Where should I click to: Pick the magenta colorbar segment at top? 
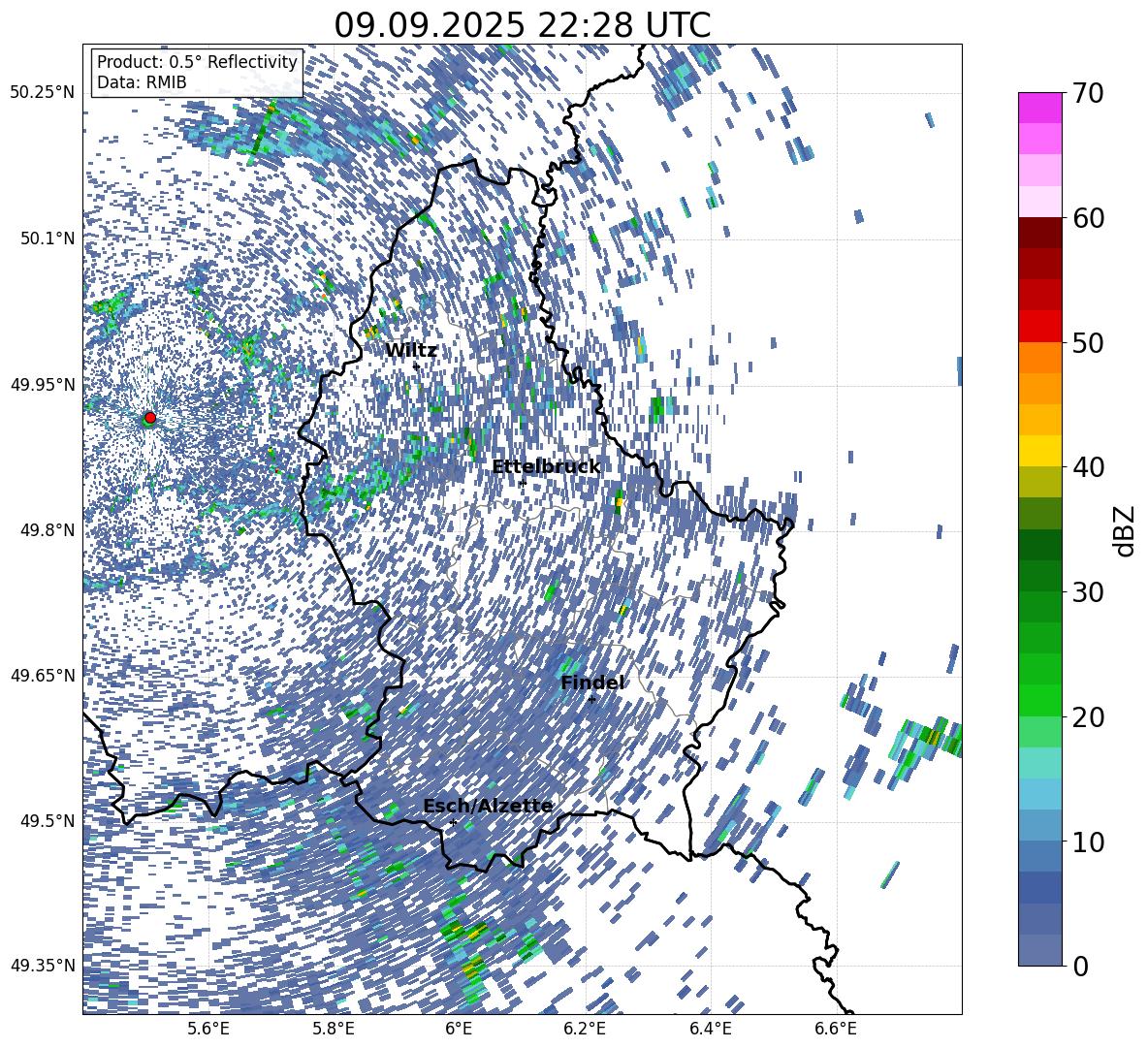1040,108
